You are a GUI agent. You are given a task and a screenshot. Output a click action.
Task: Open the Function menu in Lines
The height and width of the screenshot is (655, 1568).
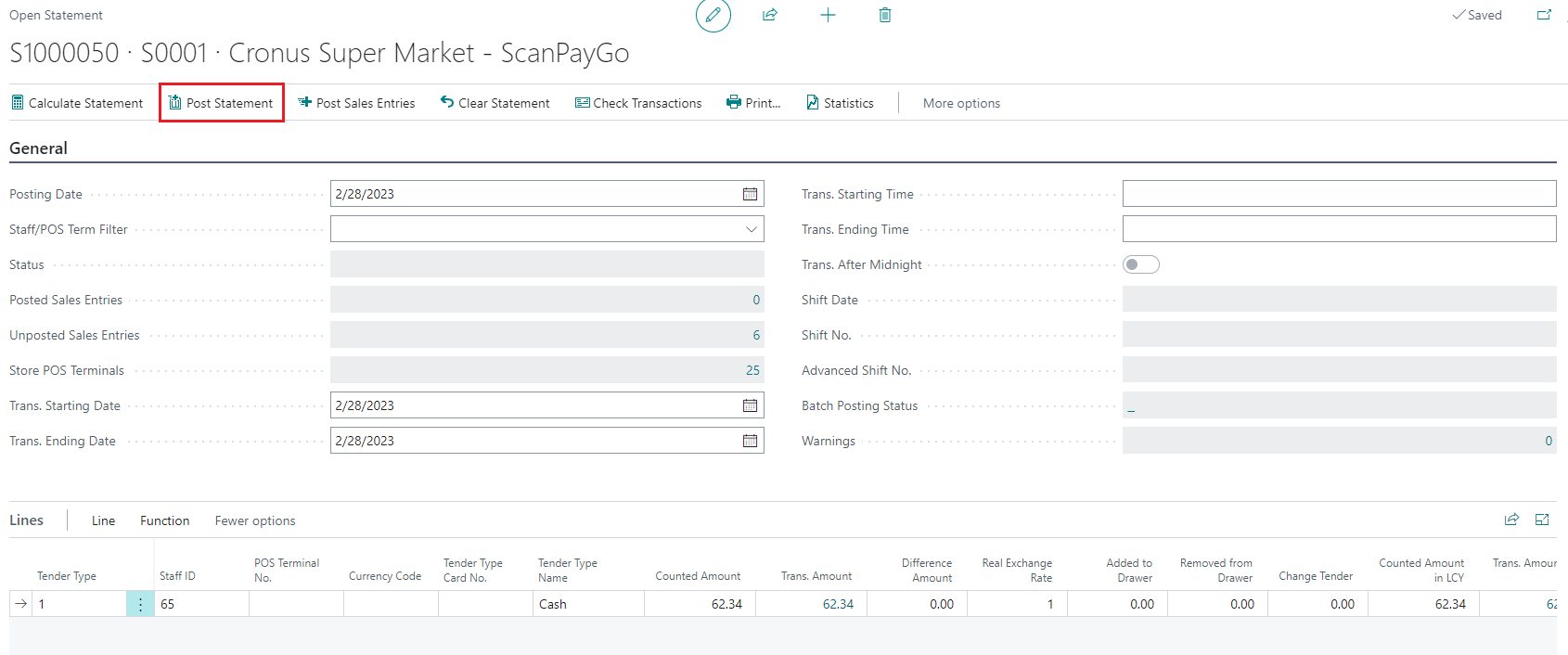[x=164, y=520]
